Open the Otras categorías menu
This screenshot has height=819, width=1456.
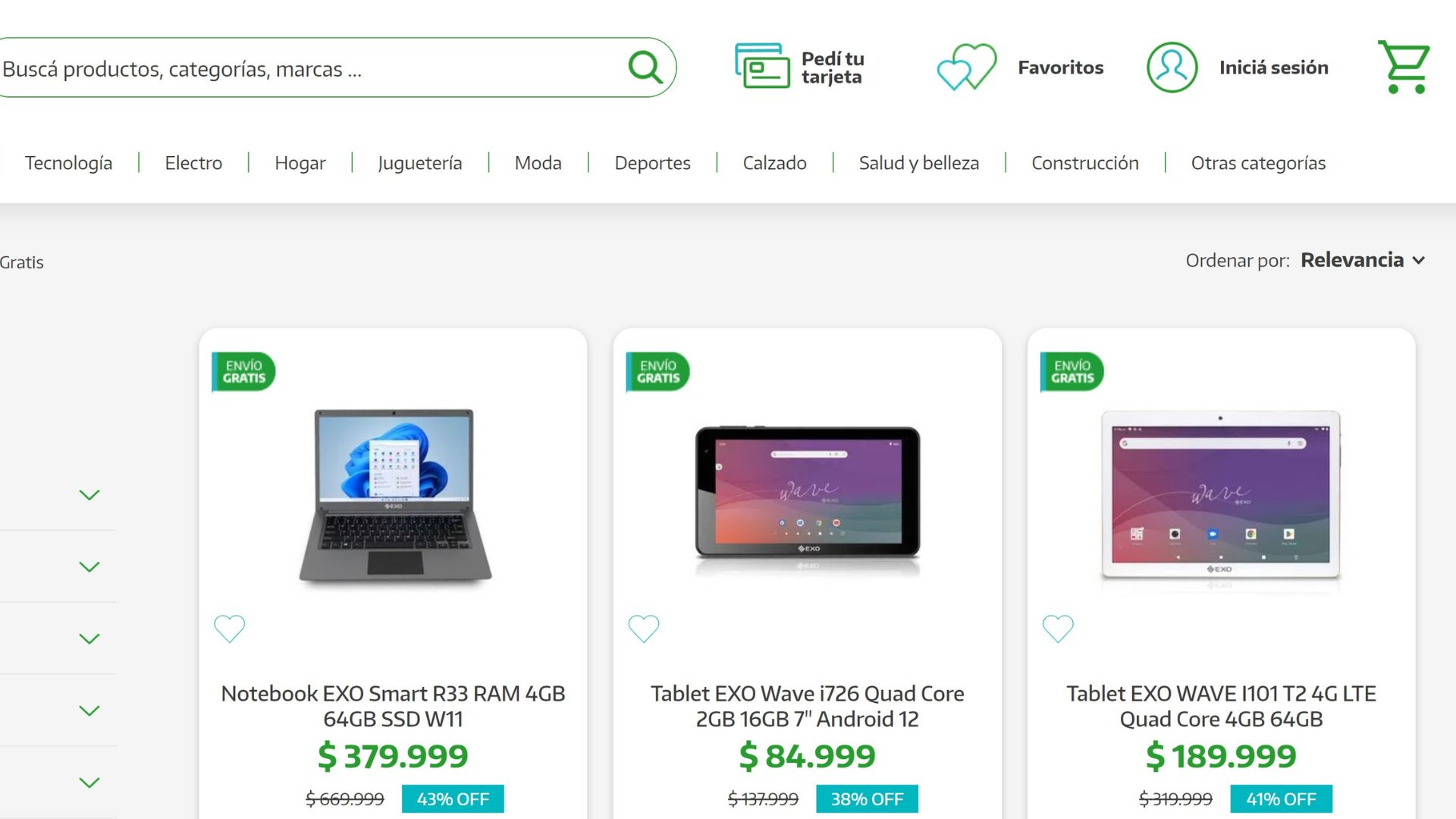click(x=1258, y=162)
